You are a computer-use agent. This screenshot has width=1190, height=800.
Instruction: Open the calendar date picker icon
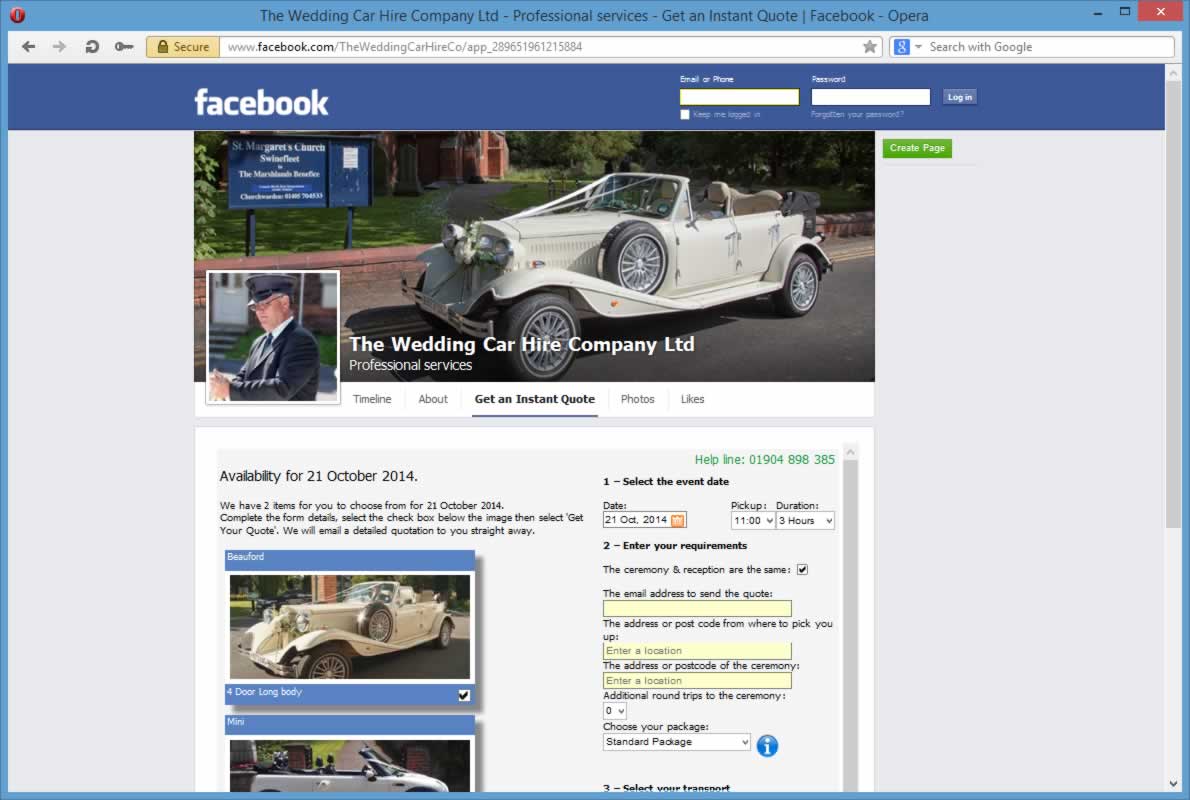click(678, 520)
